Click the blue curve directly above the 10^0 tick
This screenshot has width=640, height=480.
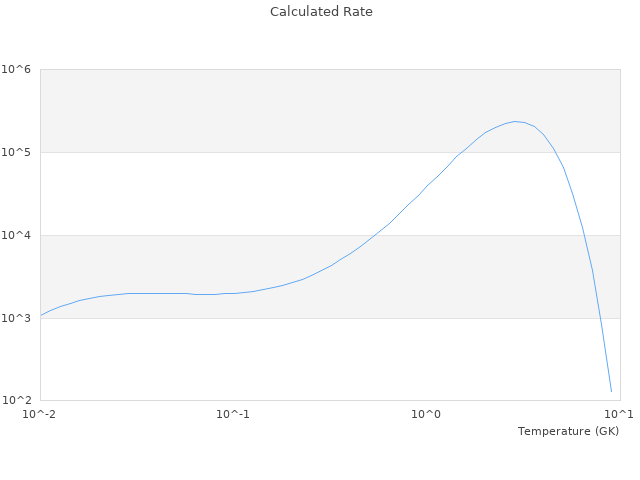coord(427,187)
